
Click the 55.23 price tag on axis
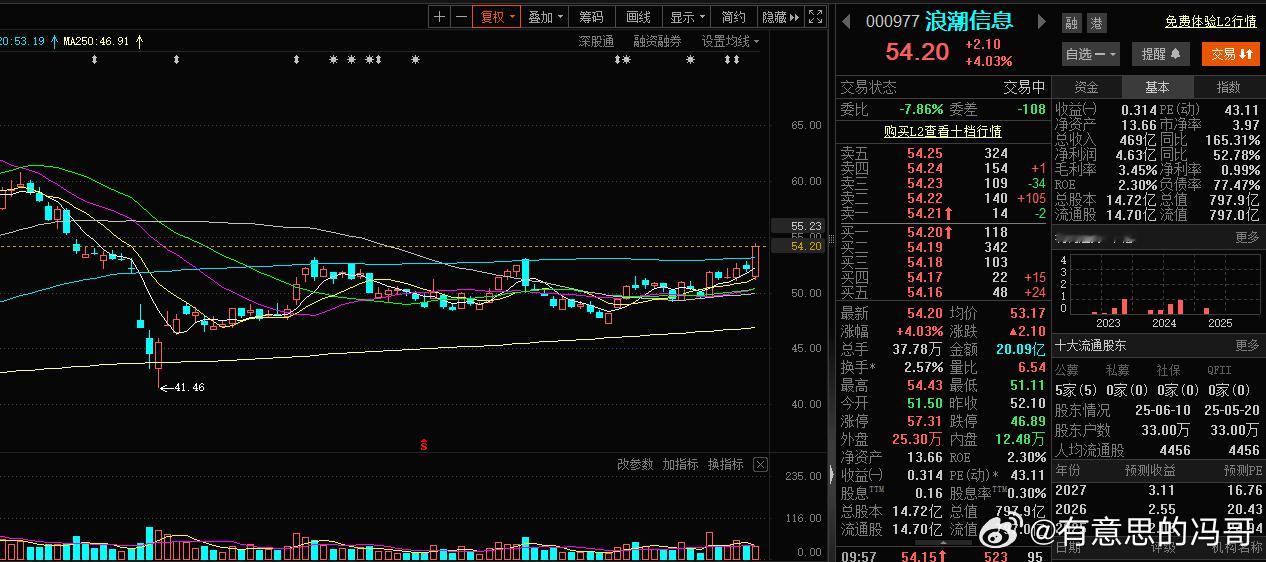pos(797,227)
